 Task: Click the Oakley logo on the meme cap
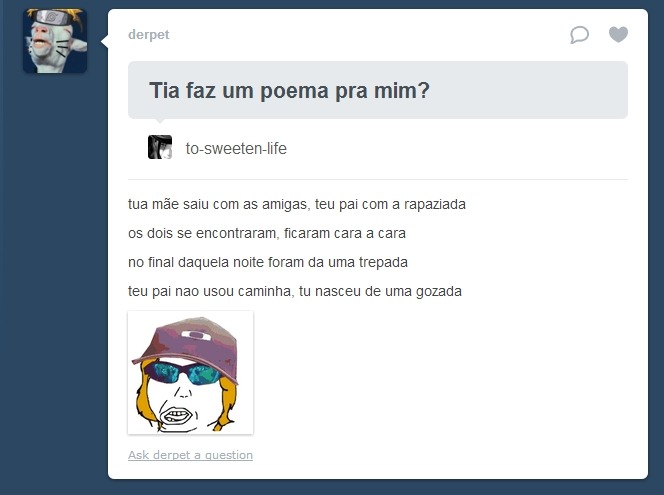tap(196, 335)
